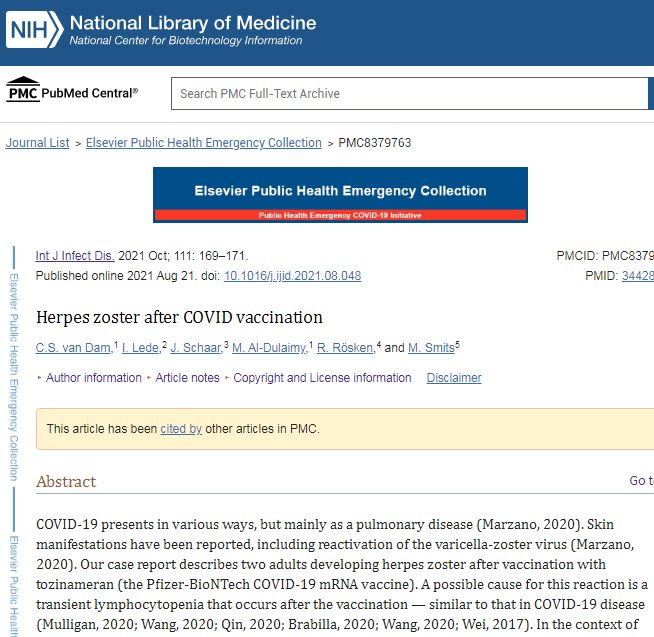Open author I. Lede link

coord(141,348)
